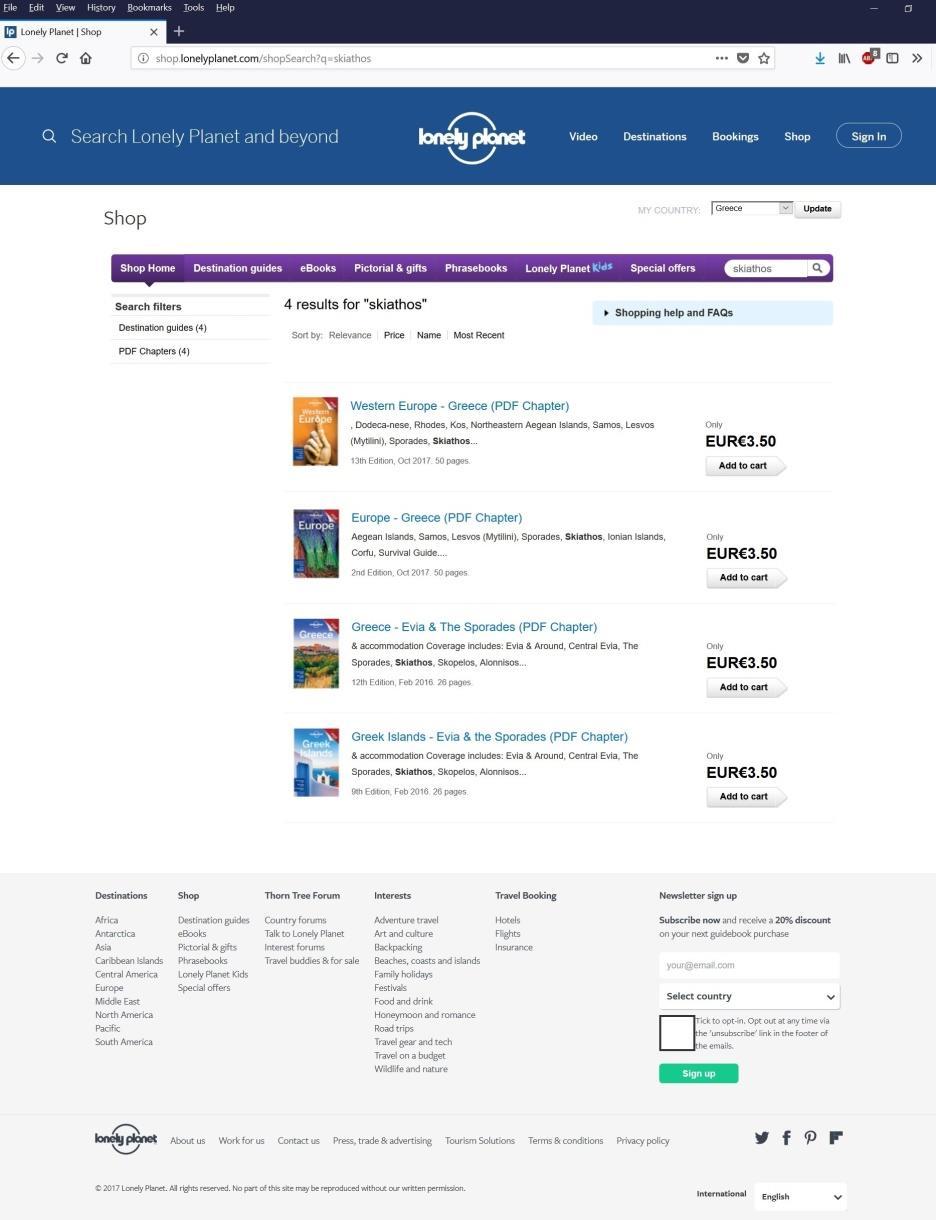Open the File menu
This screenshot has height=1220, width=936.
click(x=10, y=7)
